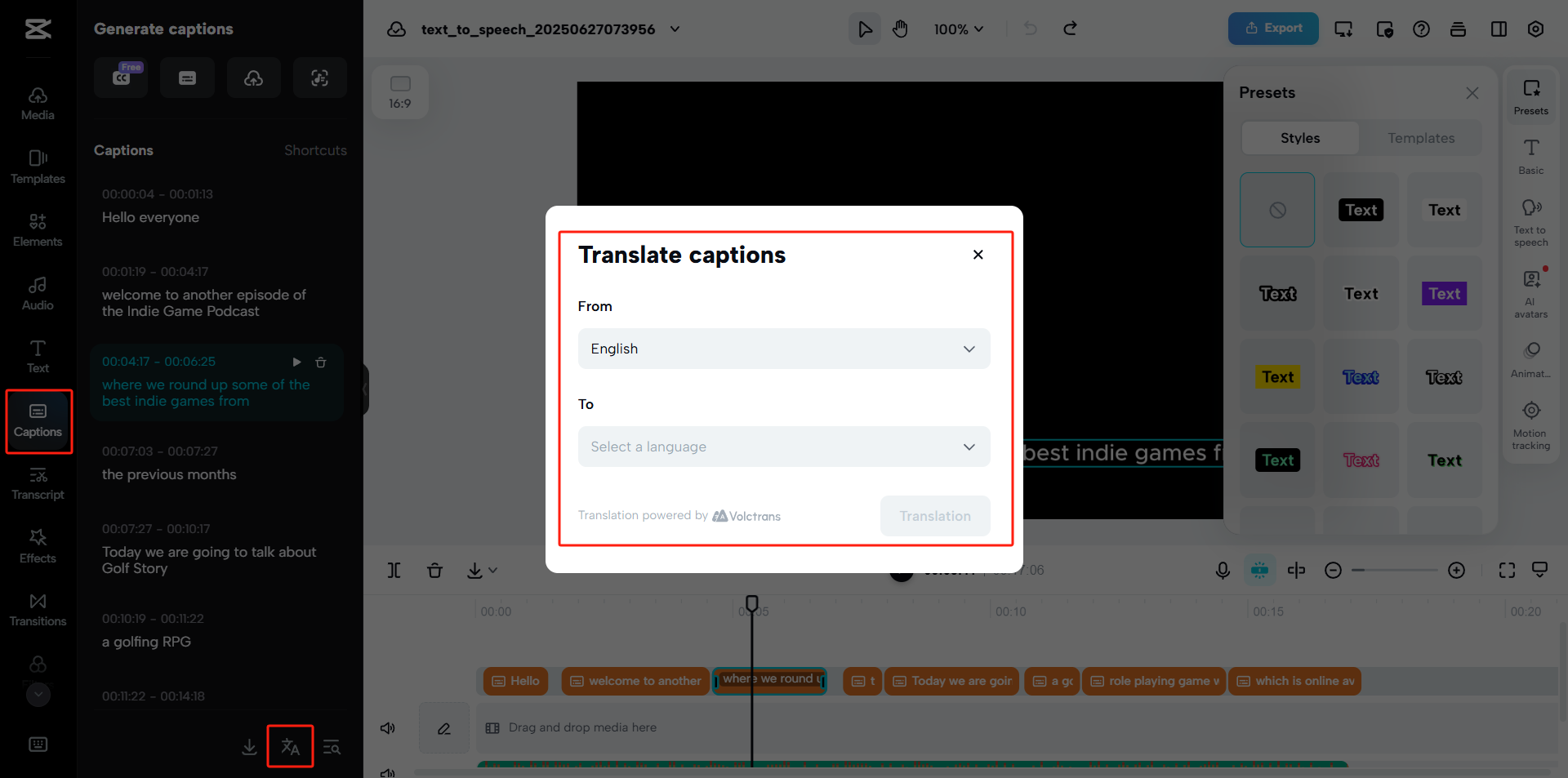1568x778 pixels.
Task: Toggle the timeline snapping button
Action: tap(1259, 570)
